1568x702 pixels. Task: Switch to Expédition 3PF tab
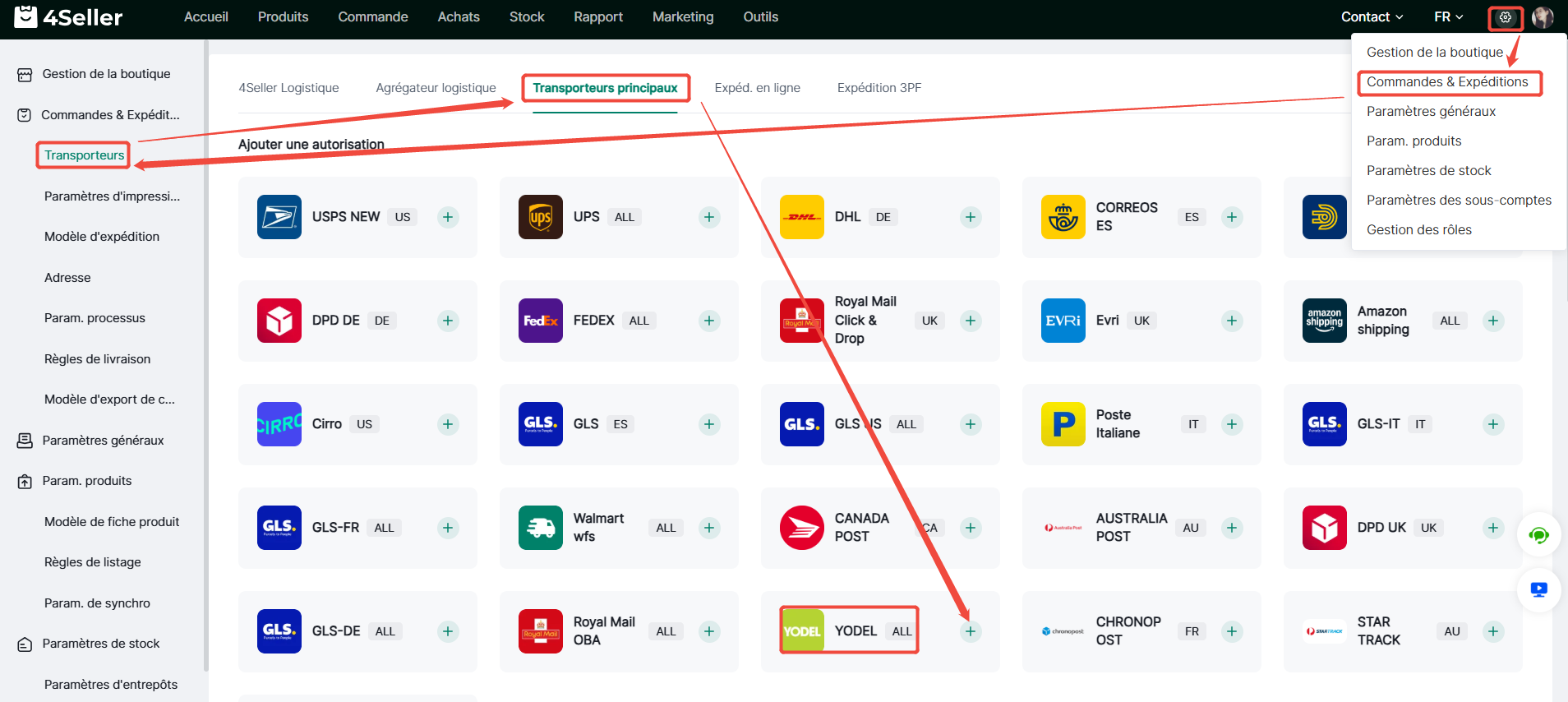[879, 88]
